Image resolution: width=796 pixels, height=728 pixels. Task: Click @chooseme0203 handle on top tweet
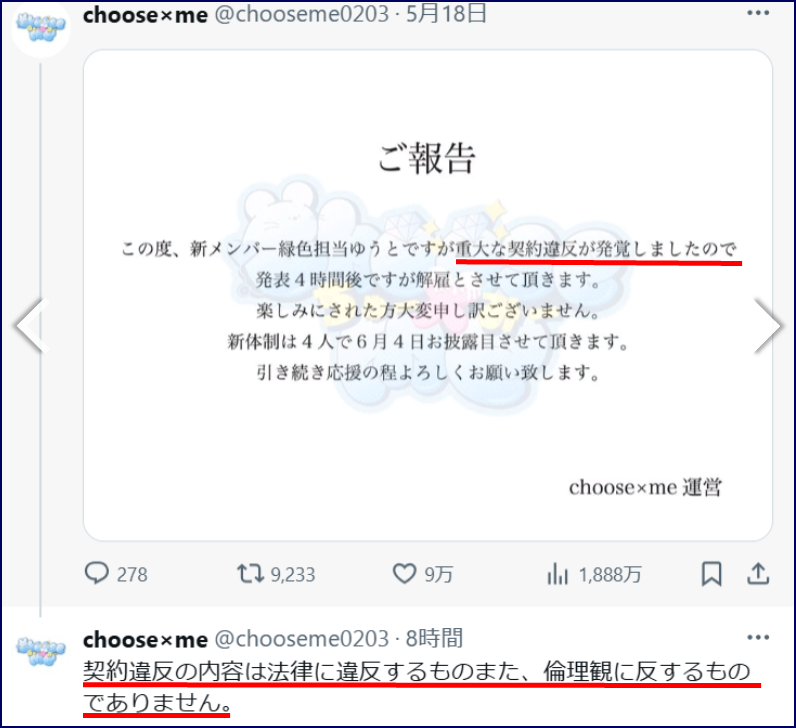point(302,14)
